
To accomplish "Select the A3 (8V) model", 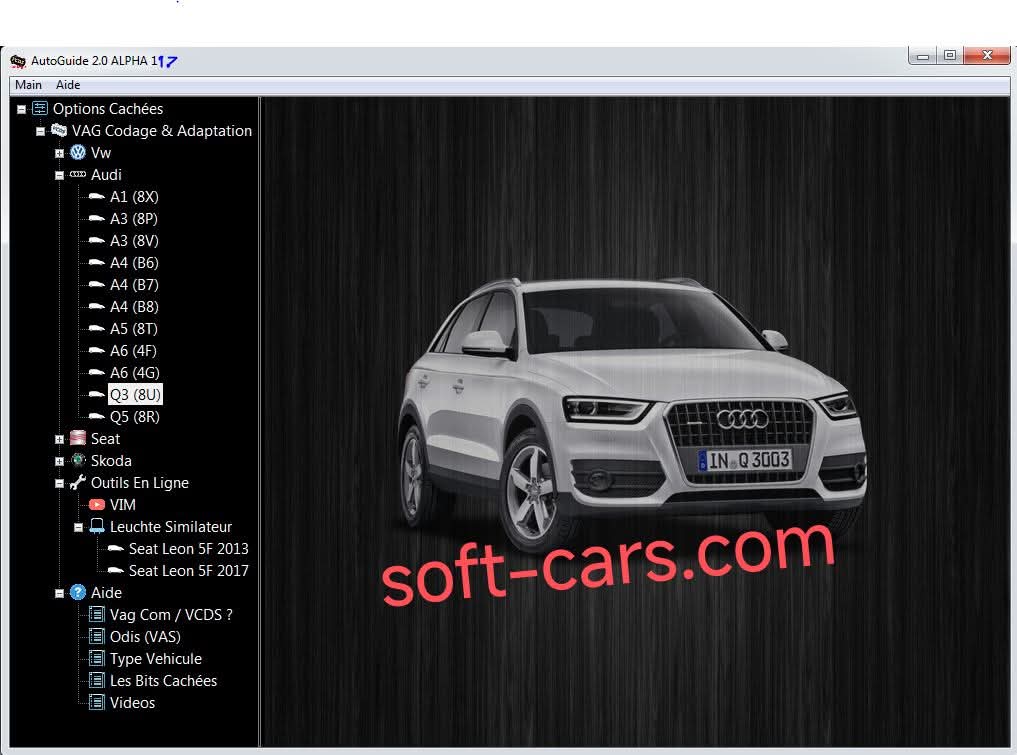I will pyautogui.click(x=134, y=241).
